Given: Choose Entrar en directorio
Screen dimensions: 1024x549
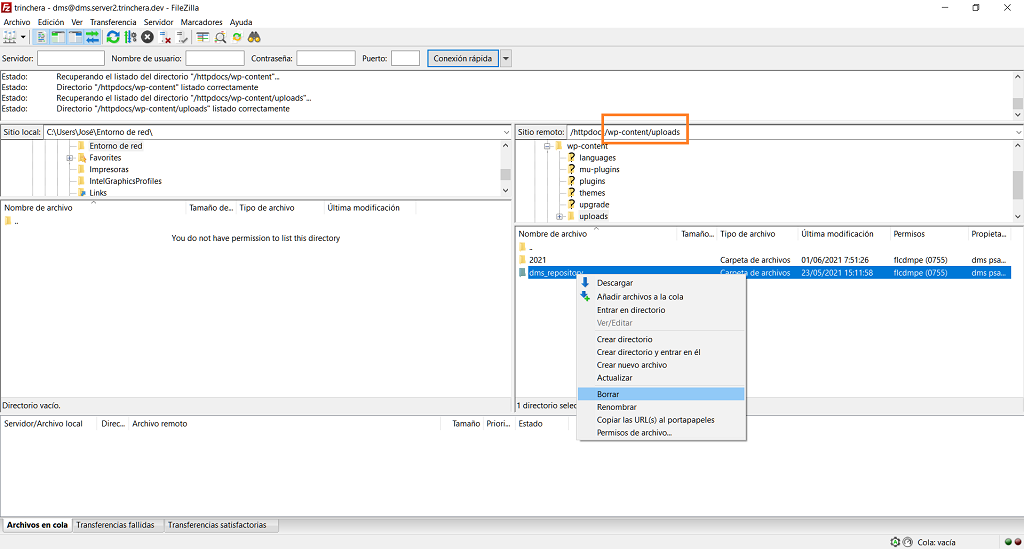Looking at the screenshot, I should coord(661,310).
